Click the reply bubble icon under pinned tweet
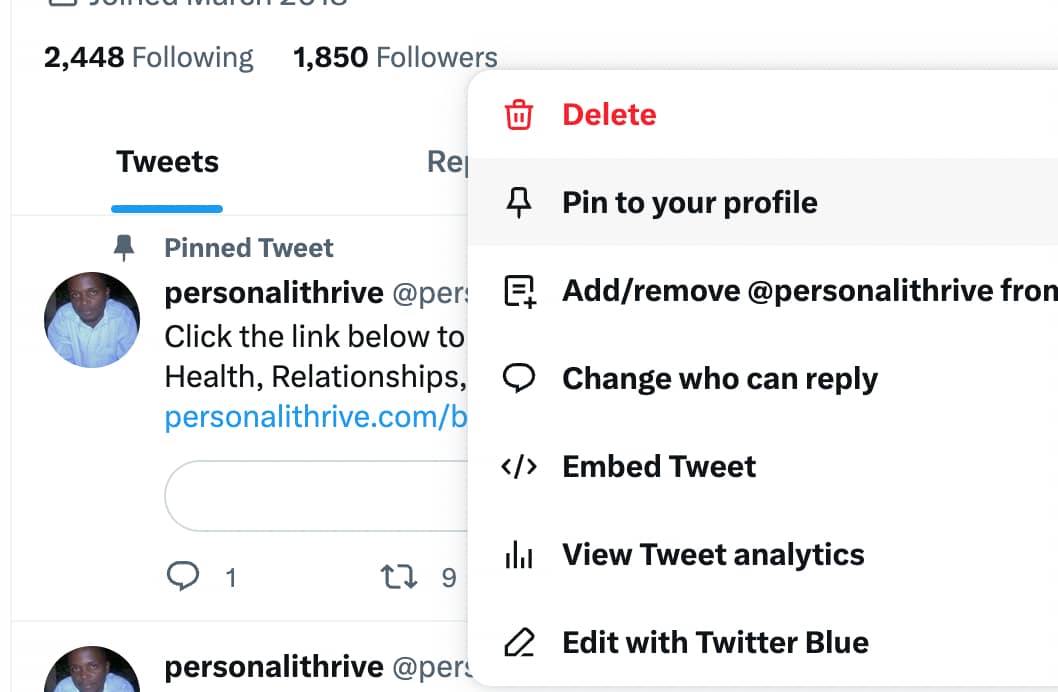Screen dimensions: 1058x692 point(183,577)
